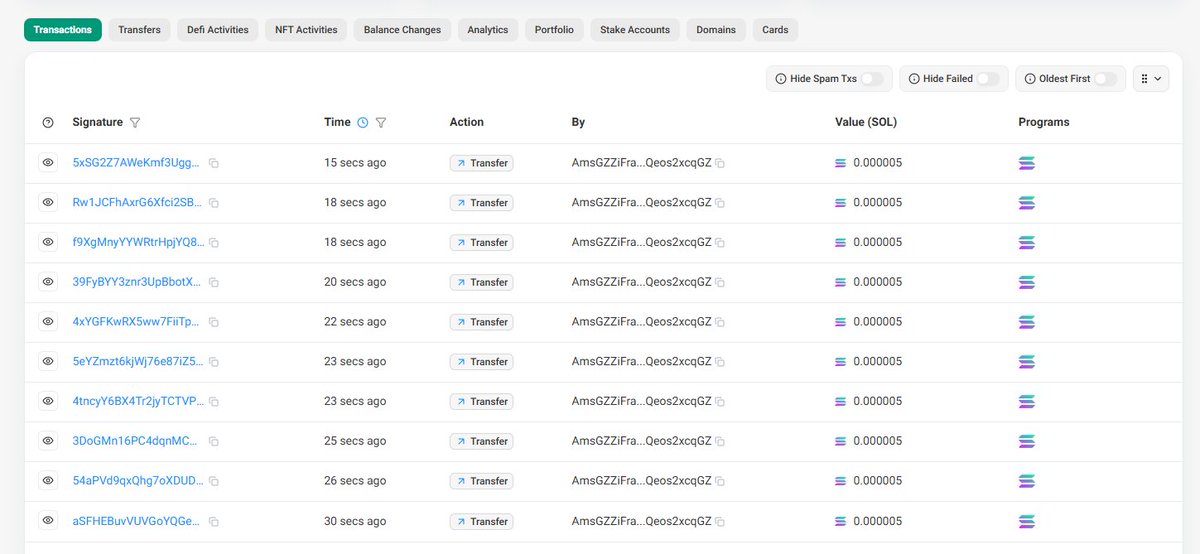1200x554 pixels.
Task: Copy signature 3DoGMn16PC4dqnMC
Action: 214,442
